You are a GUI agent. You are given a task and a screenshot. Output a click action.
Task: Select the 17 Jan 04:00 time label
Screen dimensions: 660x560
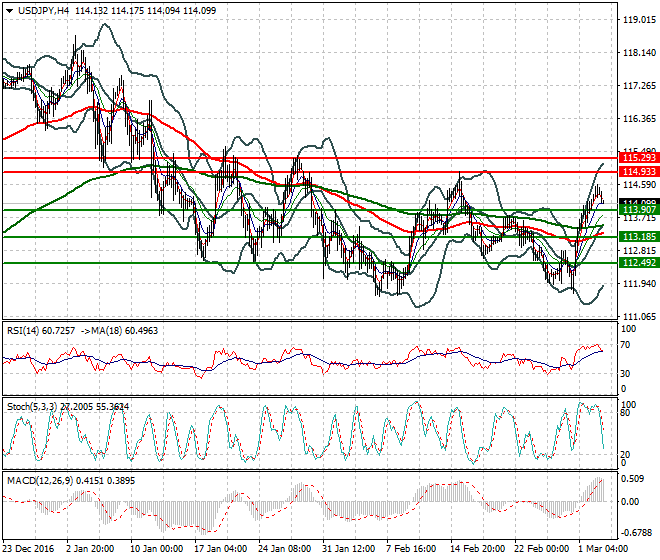(x=221, y=549)
